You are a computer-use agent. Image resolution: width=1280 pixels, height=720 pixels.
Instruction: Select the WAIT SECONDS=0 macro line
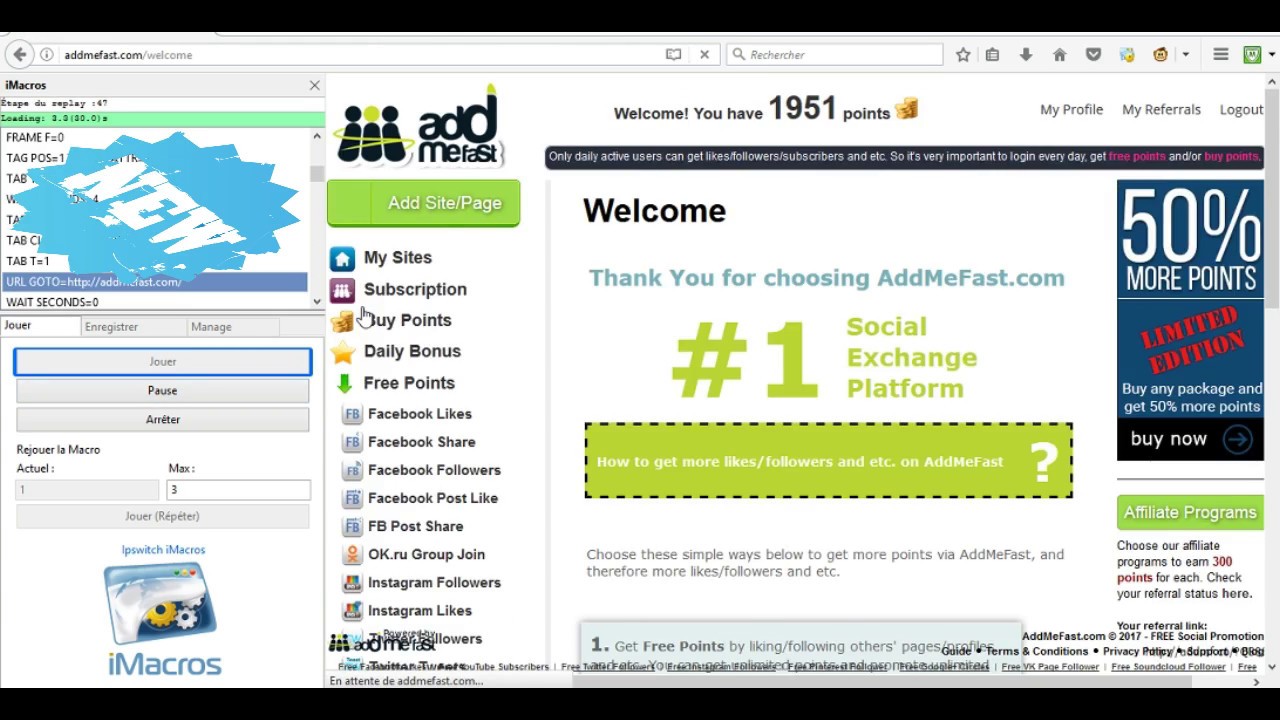pos(155,302)
